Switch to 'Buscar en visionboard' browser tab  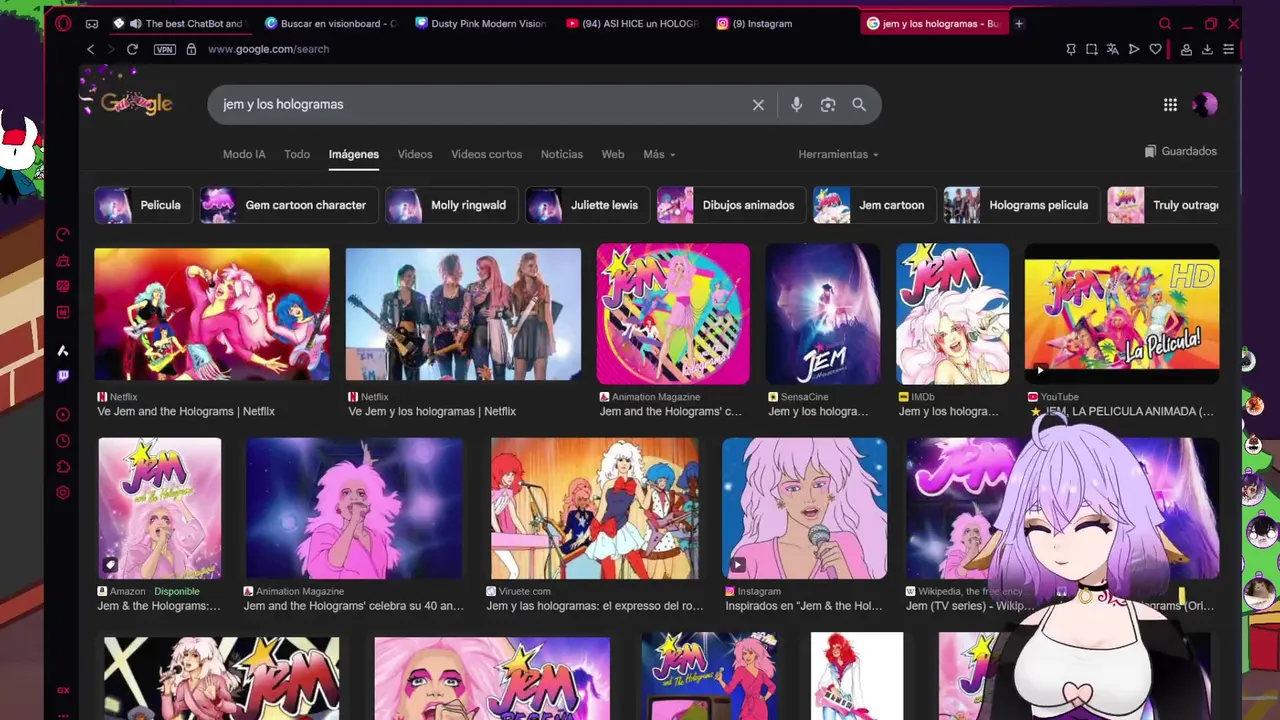click(x=331, y=23)
